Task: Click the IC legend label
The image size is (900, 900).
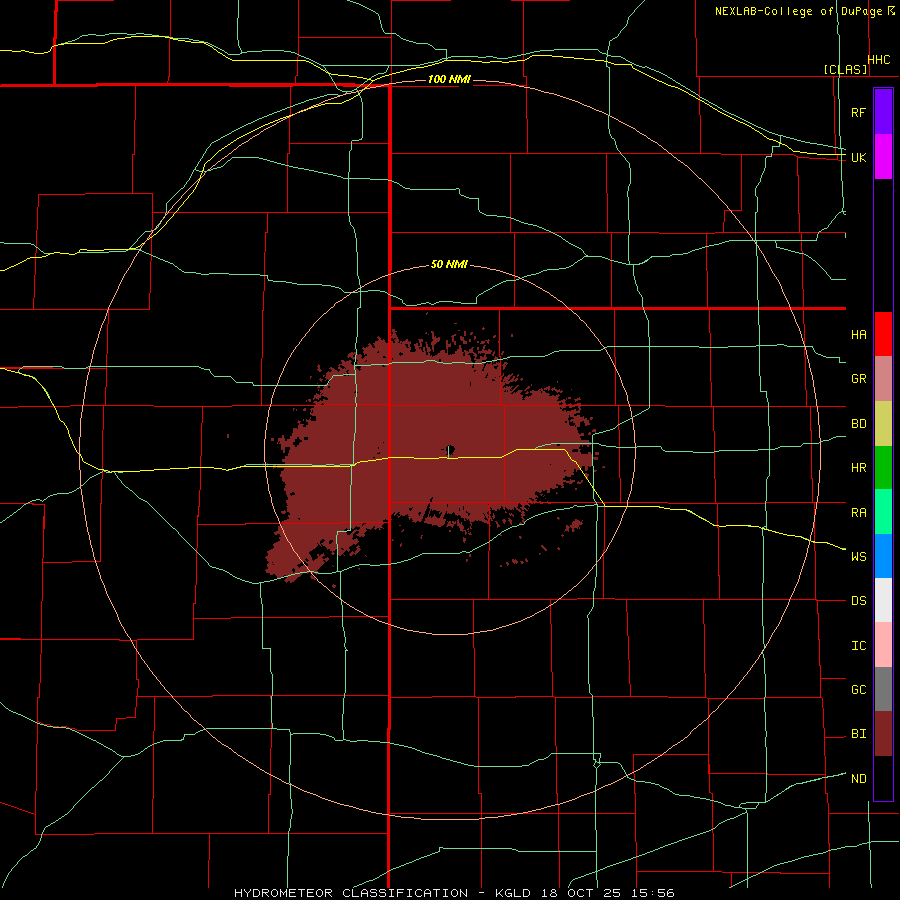Action: coord(858,646)
